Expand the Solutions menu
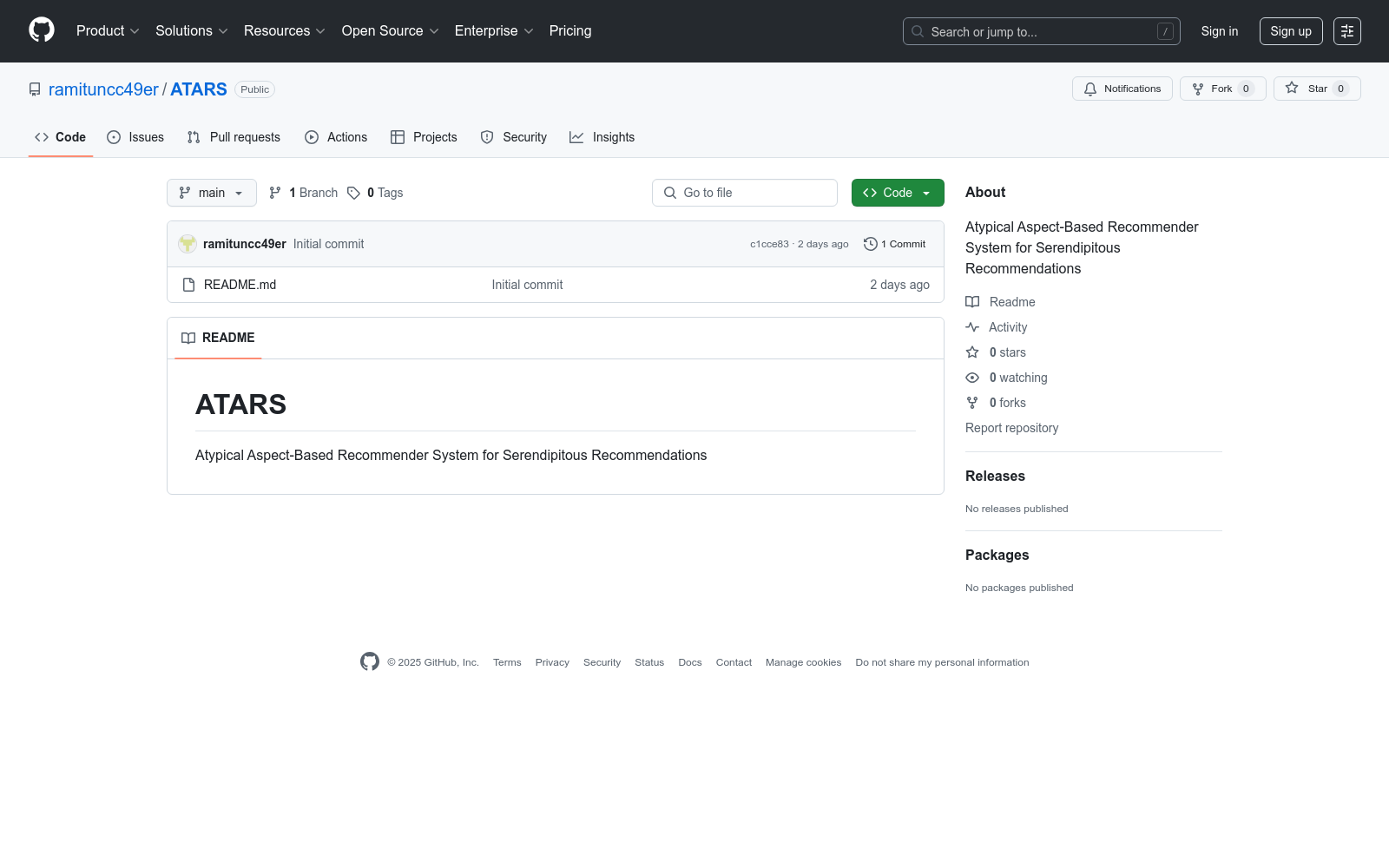1389x868 pixels. tap(192, 31)
